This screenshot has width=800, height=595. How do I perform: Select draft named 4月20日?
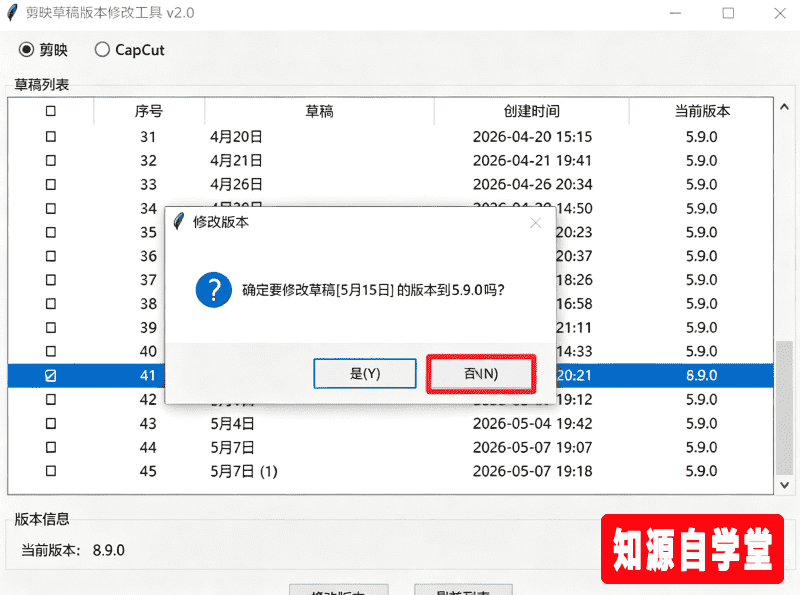click(236, 137)
